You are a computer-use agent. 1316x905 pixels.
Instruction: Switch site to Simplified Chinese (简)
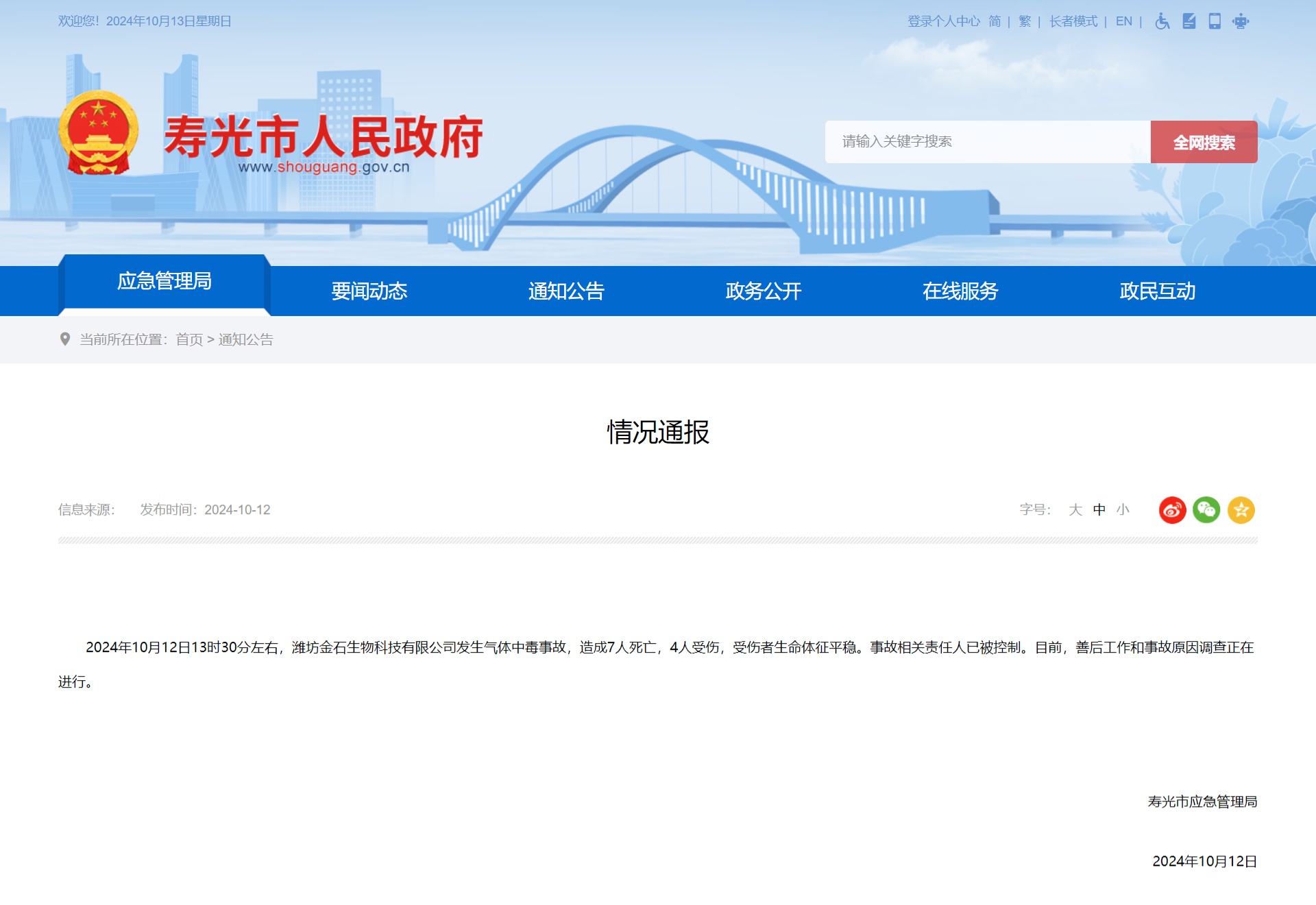pos(995,21)
